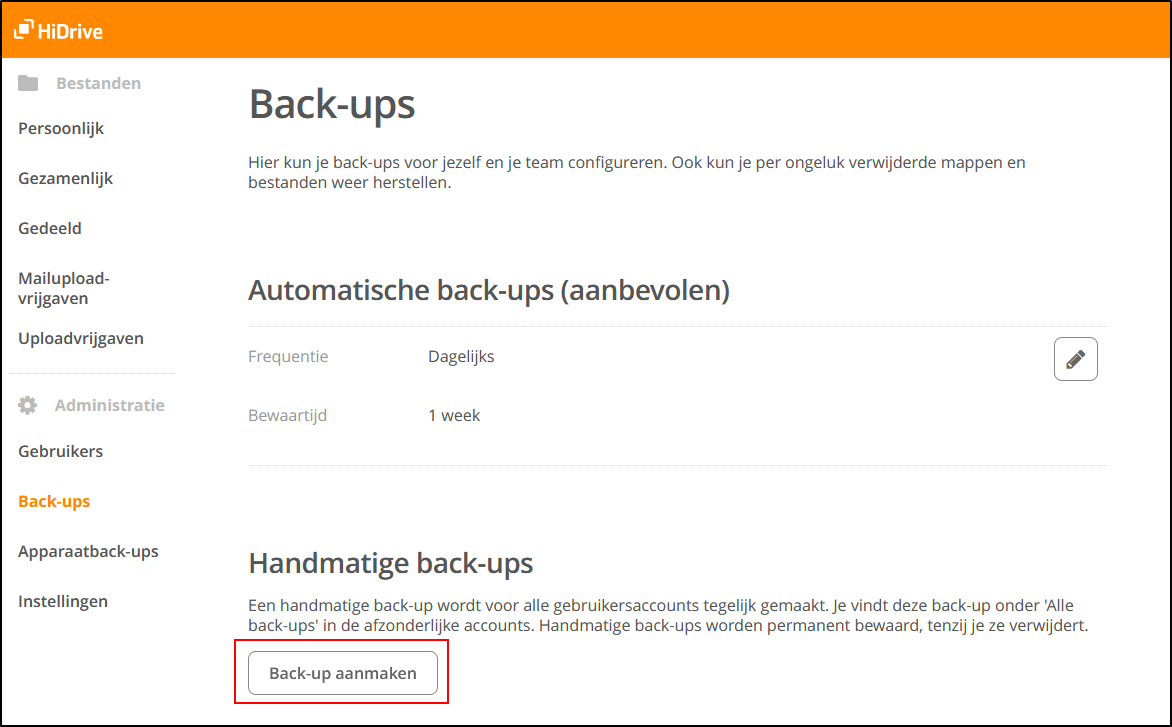The width and height of the screenshot is (1172, 727).
Task: Open the Gebruikers administration page
Action: (60, 451)
